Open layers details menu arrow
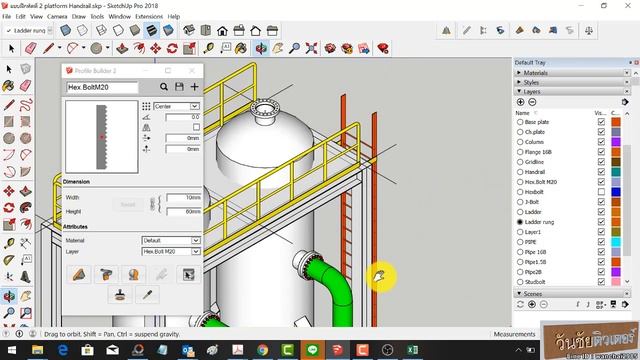 [x=625, y=102]
